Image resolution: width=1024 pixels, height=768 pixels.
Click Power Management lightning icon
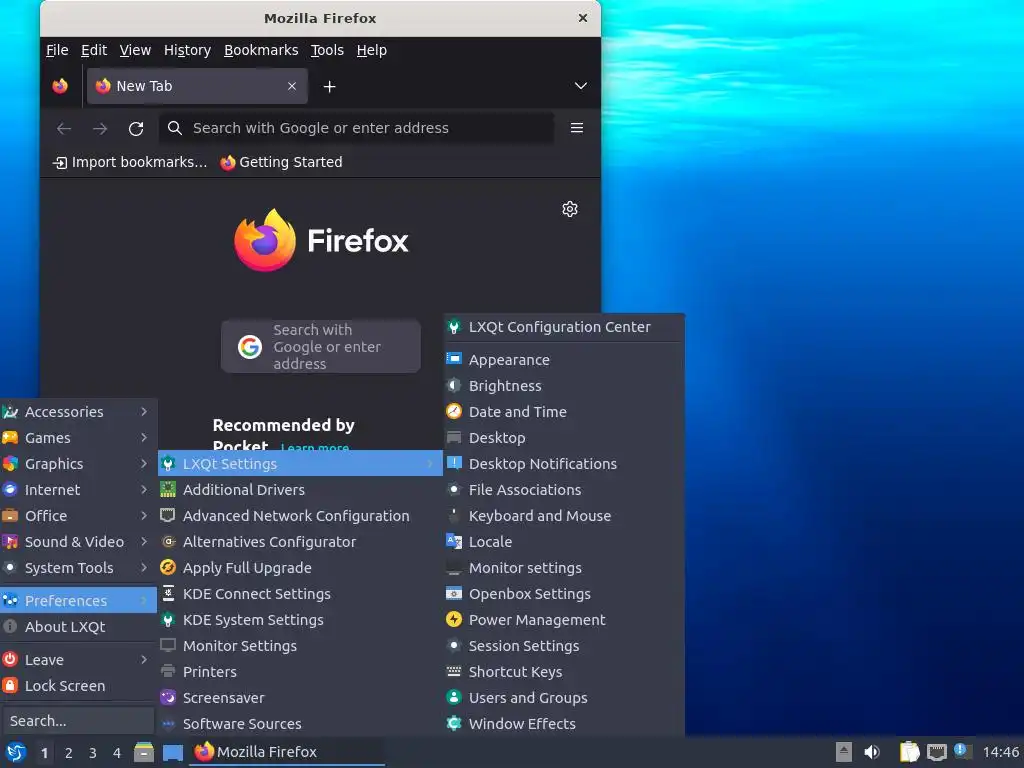454,619
